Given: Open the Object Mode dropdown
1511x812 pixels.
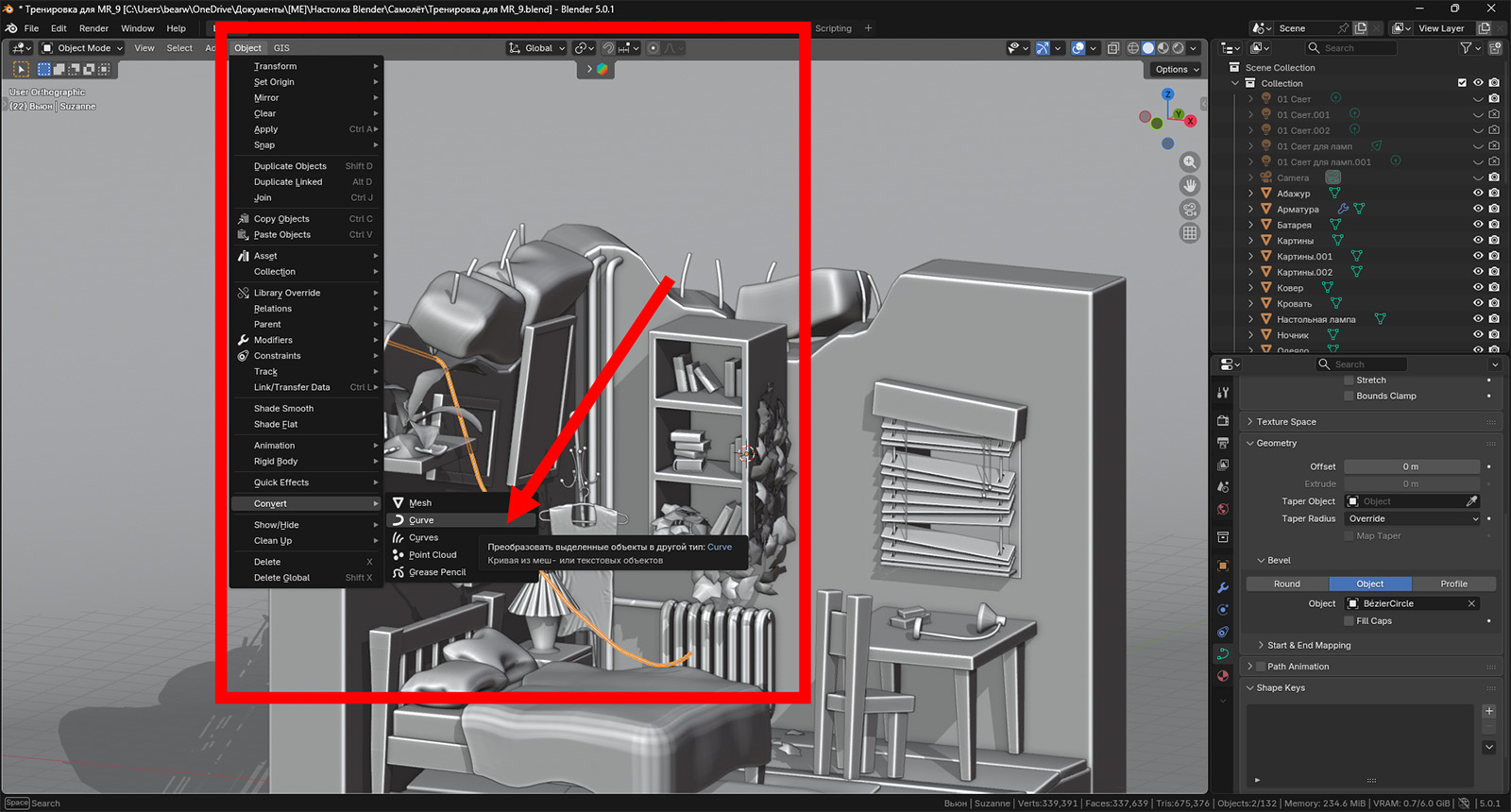Looking at the screenshot, I should click(x=83, y=48).
